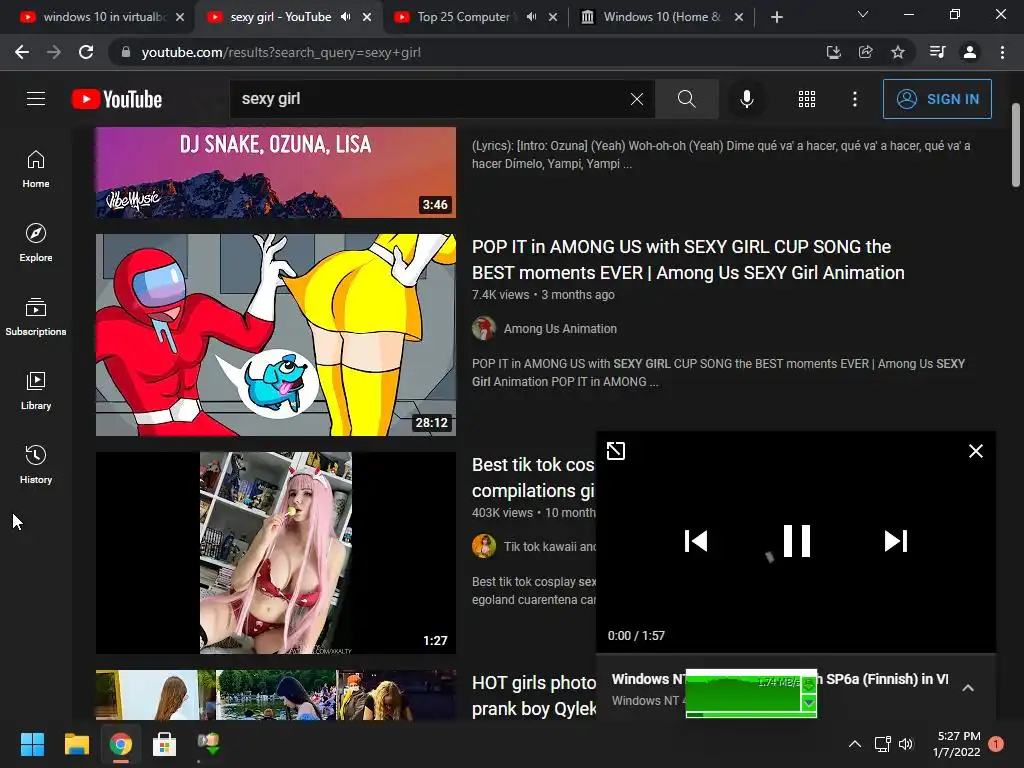1024x768 pixels.
Task: Click the SIGN IN button
Action: [x=937, y=99]
